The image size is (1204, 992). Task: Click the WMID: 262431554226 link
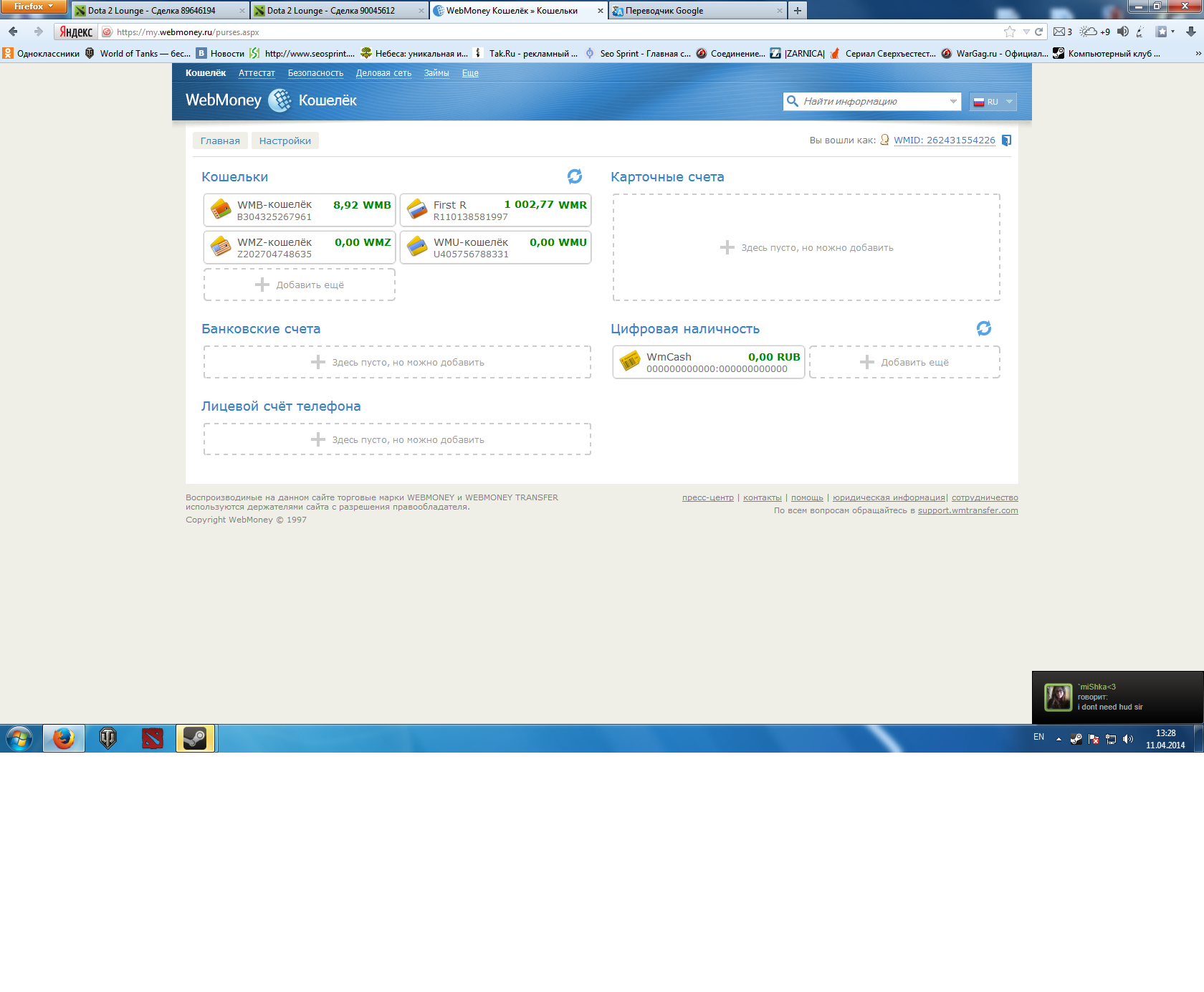[945, 140]
